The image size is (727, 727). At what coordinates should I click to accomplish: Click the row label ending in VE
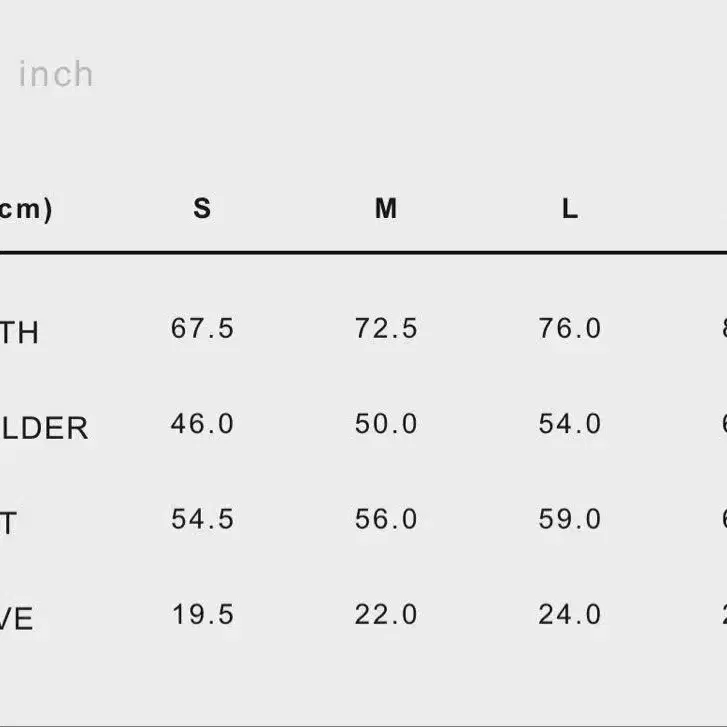coord(17,619)
